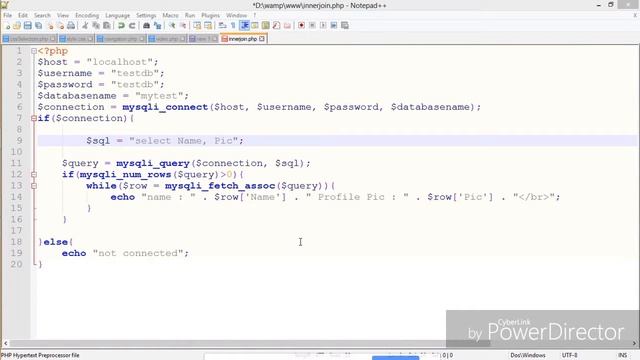The height and width of the screenshot is (360, 640).
Task: Open Find dialog via binoculars icon
Action: click(x=146, y=25)
